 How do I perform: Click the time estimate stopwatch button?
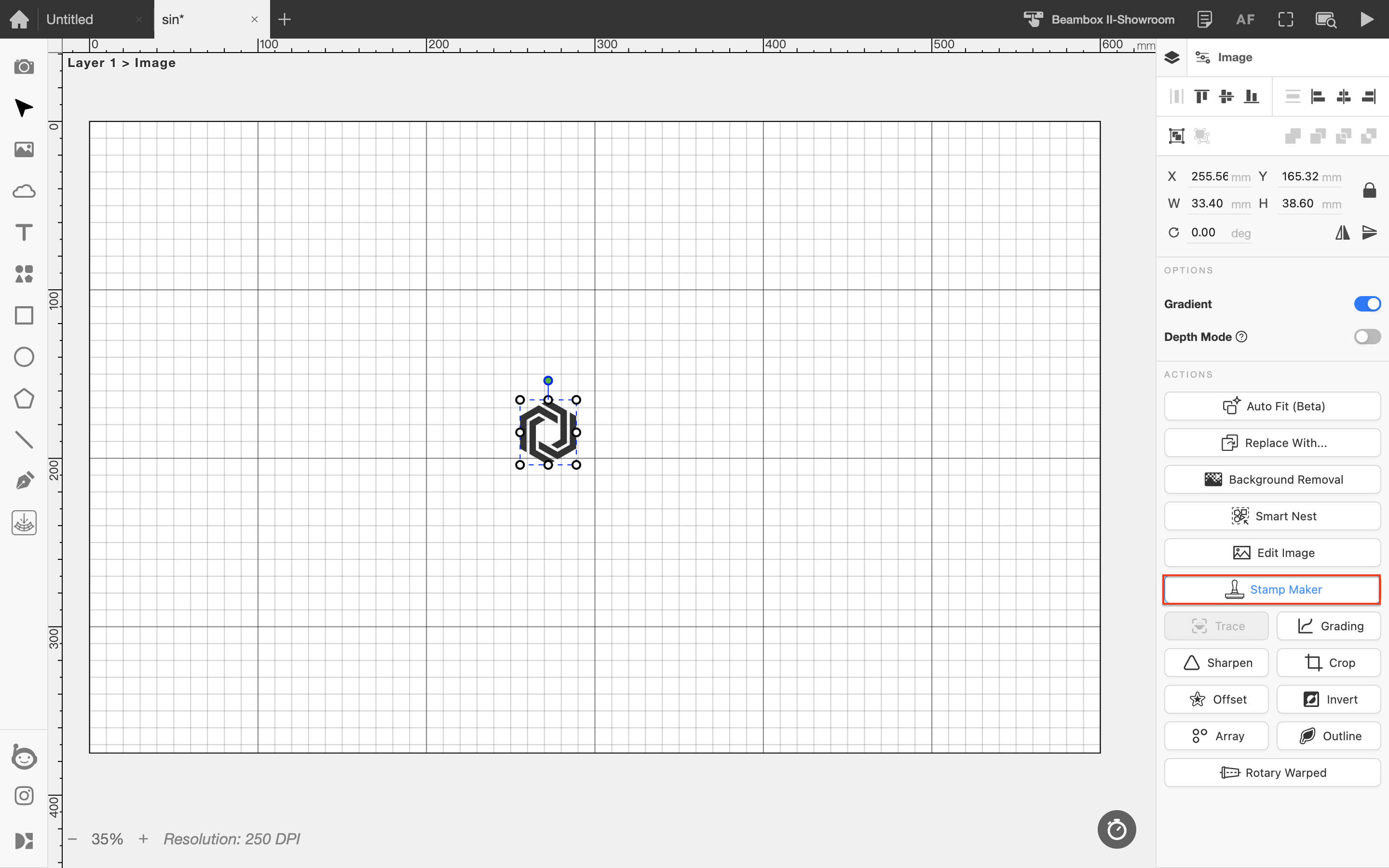click(1117, 829)
